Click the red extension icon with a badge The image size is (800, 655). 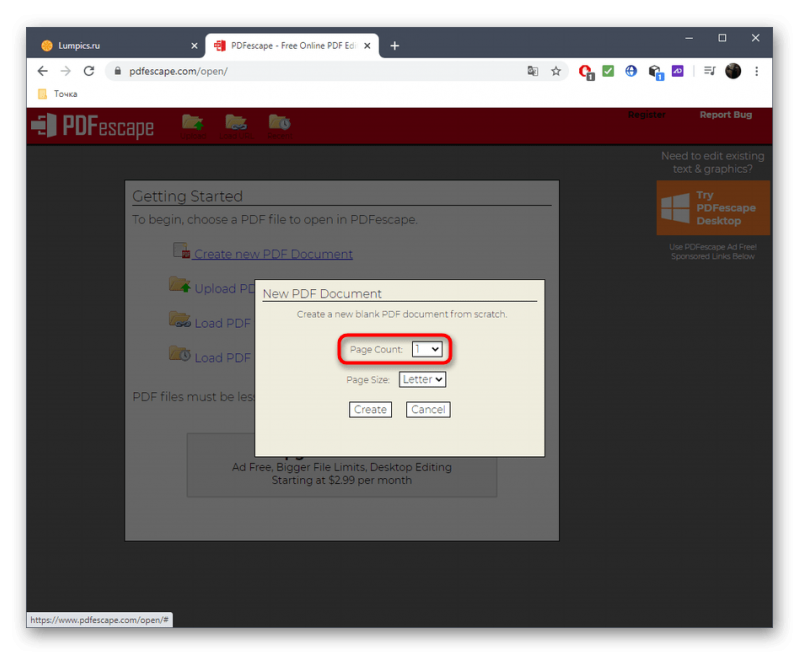coord(586,72)
